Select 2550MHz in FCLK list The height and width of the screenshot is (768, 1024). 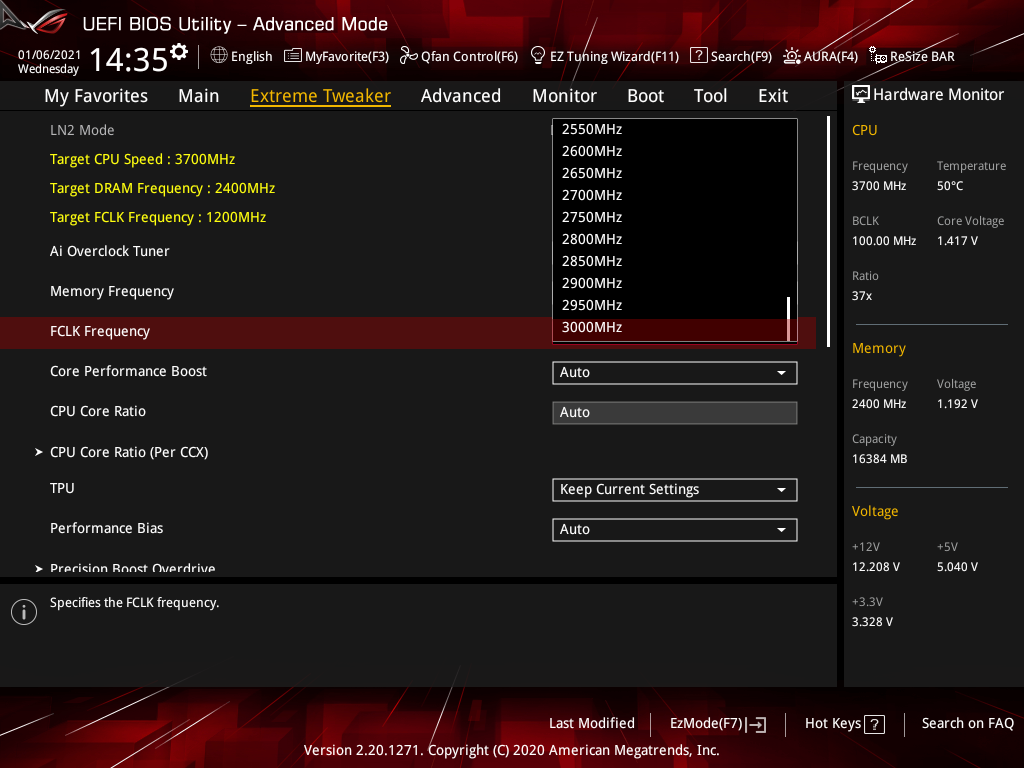coord(670,129)
